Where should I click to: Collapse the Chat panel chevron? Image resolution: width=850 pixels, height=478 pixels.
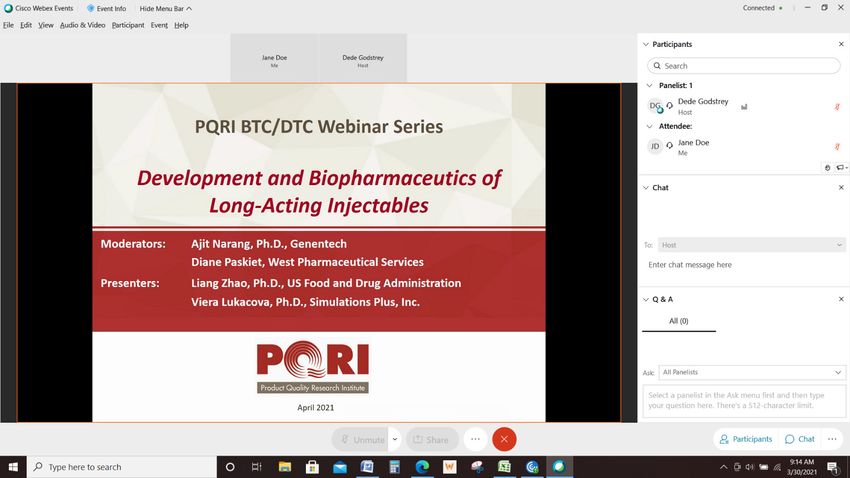[646, 188]
